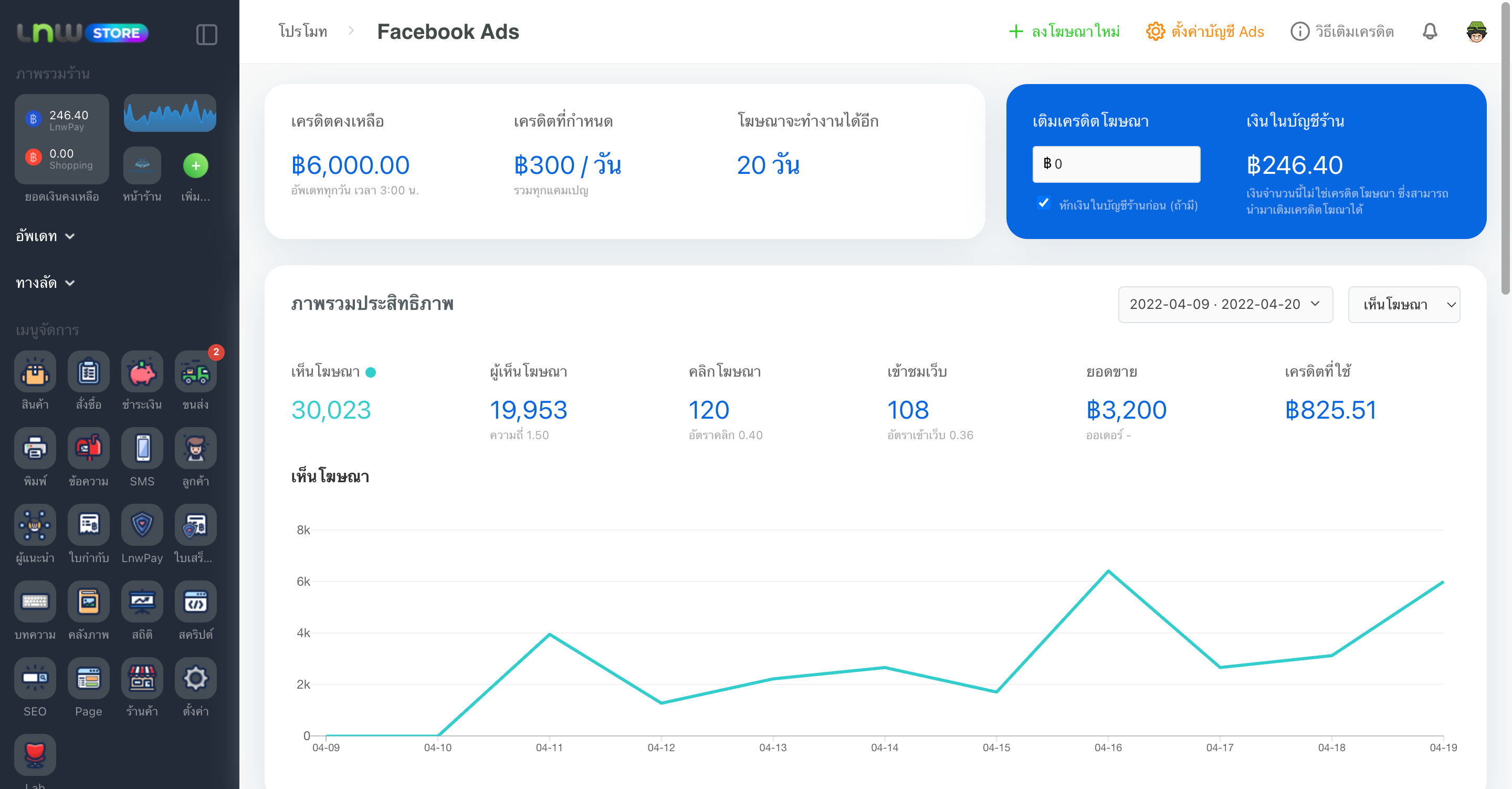The image size is (1512, 789).
Task: Open ตั้งค่าบัญชี Ads settings
Action: coord(1204,32)
